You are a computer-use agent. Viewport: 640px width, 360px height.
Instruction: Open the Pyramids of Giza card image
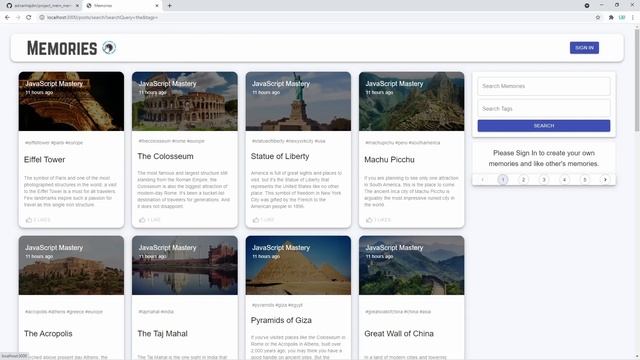[x=298, y=265]
